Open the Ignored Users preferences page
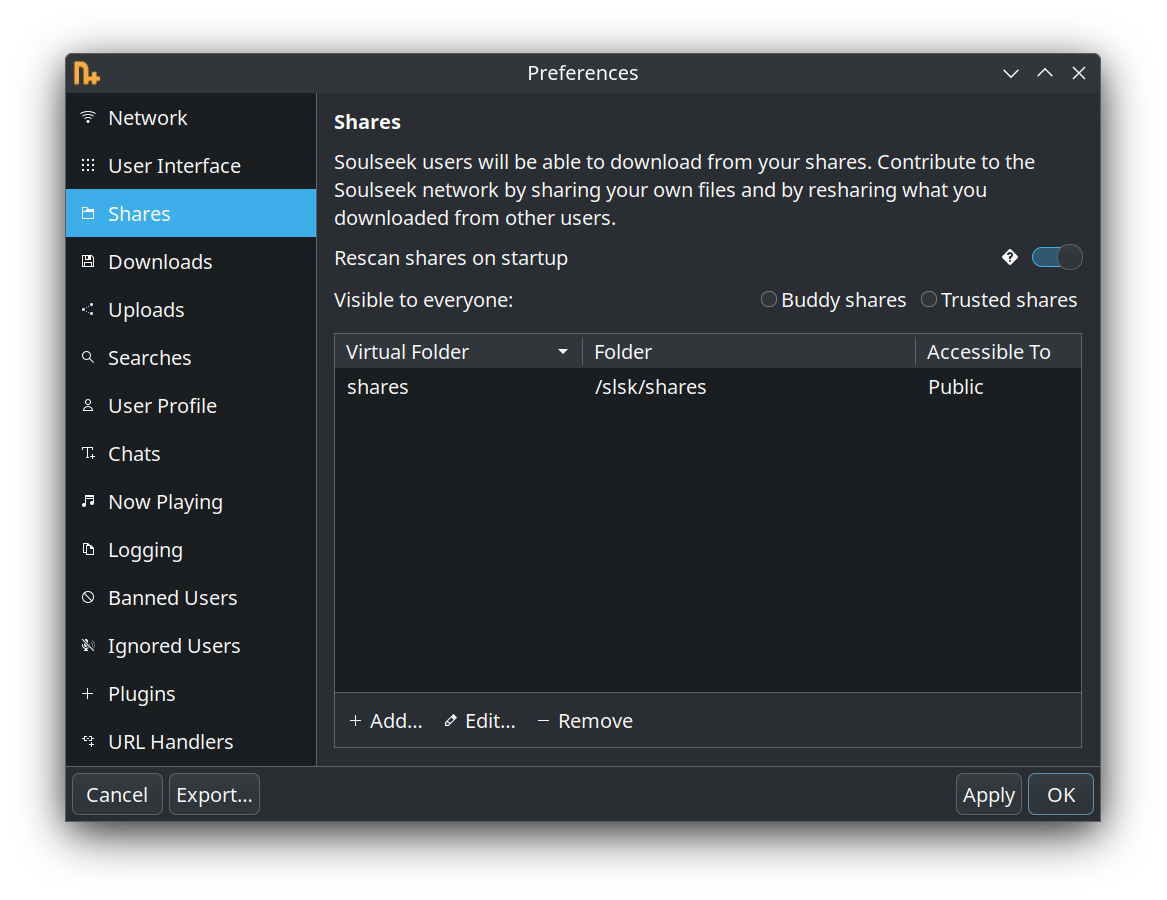 [x=191, y=645]
